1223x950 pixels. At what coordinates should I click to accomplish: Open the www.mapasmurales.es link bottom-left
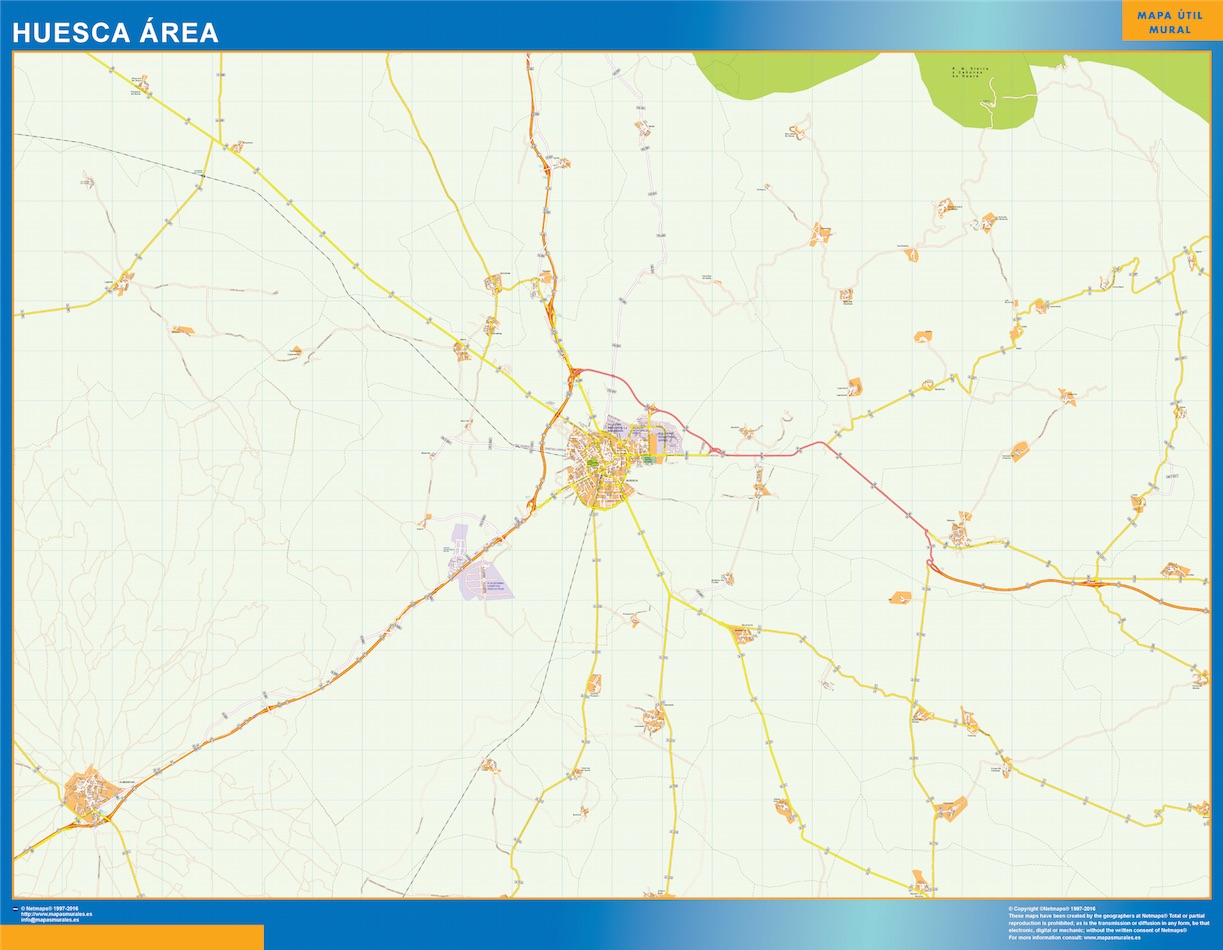pos(57,913)
